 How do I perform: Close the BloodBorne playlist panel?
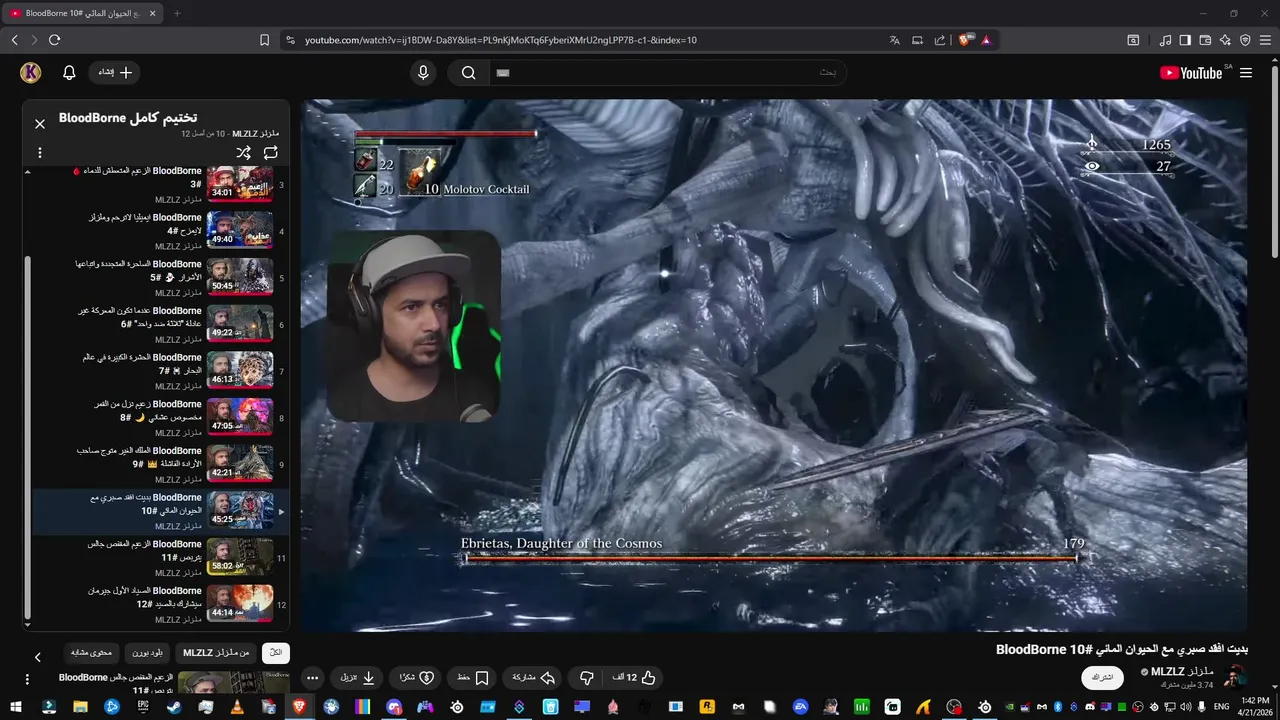coord(40,124)
